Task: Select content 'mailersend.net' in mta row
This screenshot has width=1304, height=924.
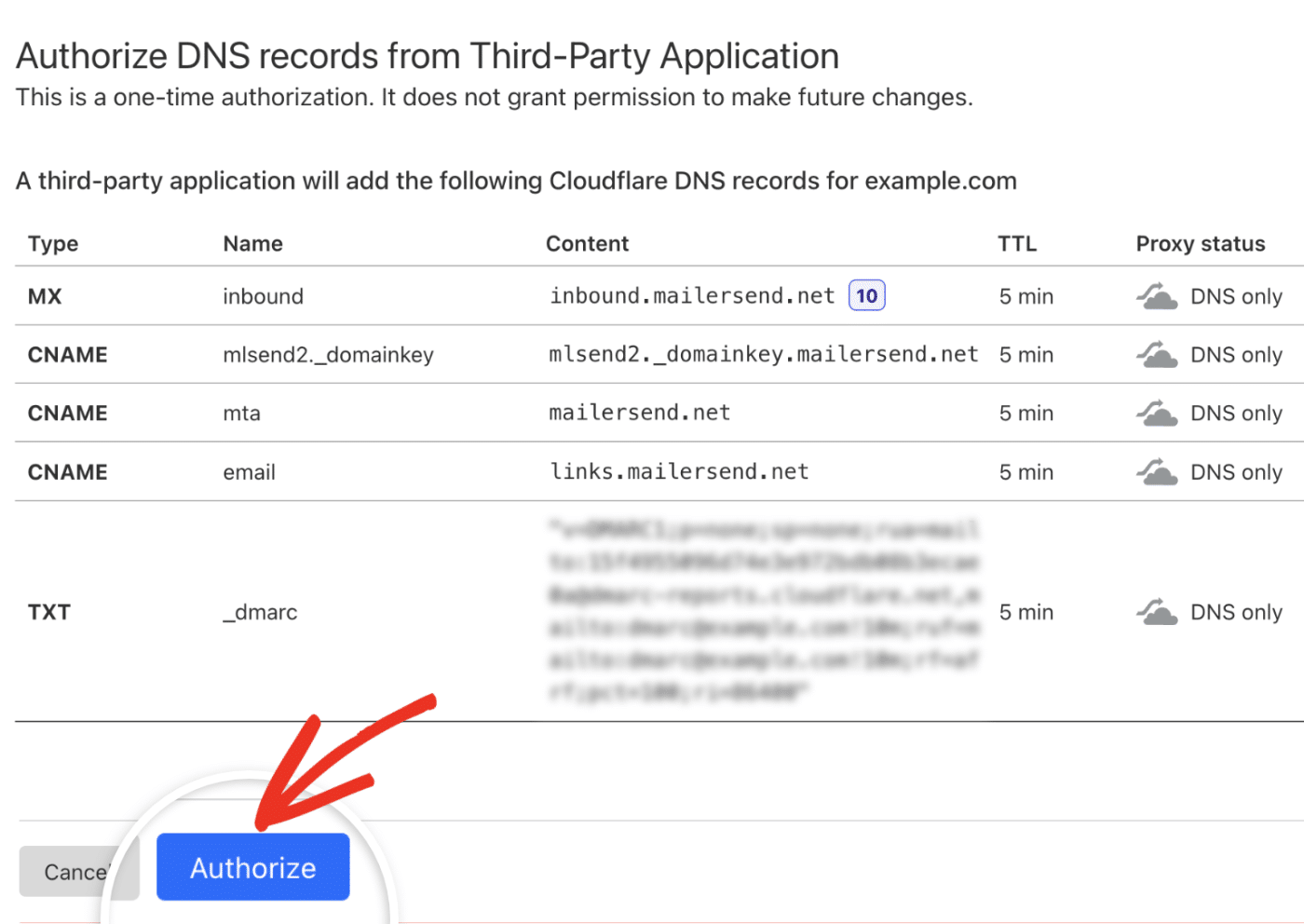Action: click(639, 413)
